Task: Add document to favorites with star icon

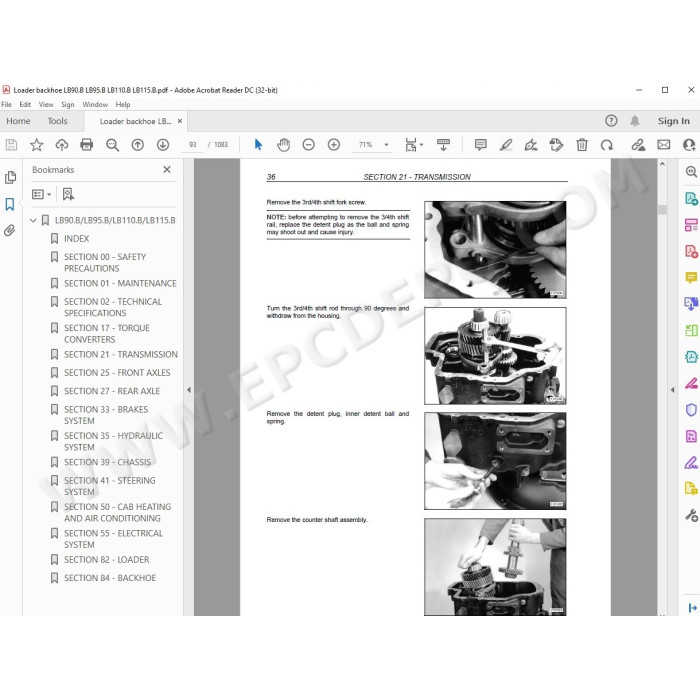Action: 37,145
